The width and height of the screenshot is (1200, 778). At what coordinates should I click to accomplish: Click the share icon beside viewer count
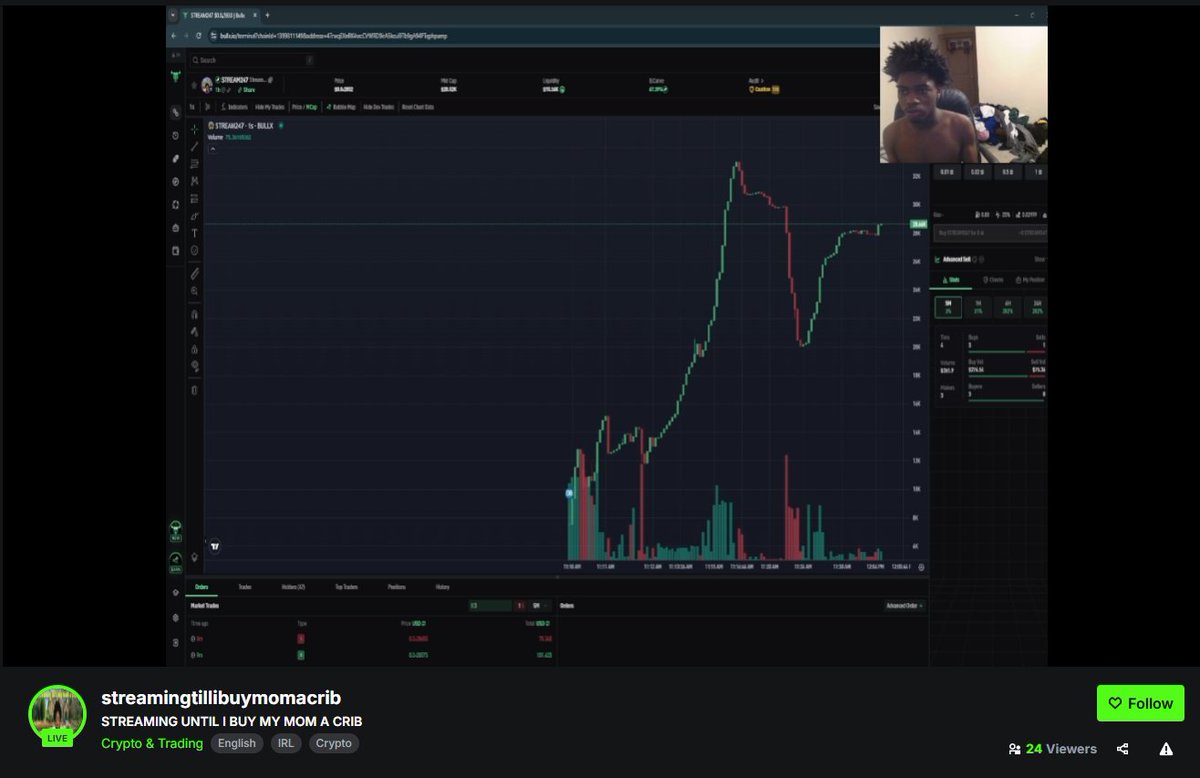(x=1123, y=749)
